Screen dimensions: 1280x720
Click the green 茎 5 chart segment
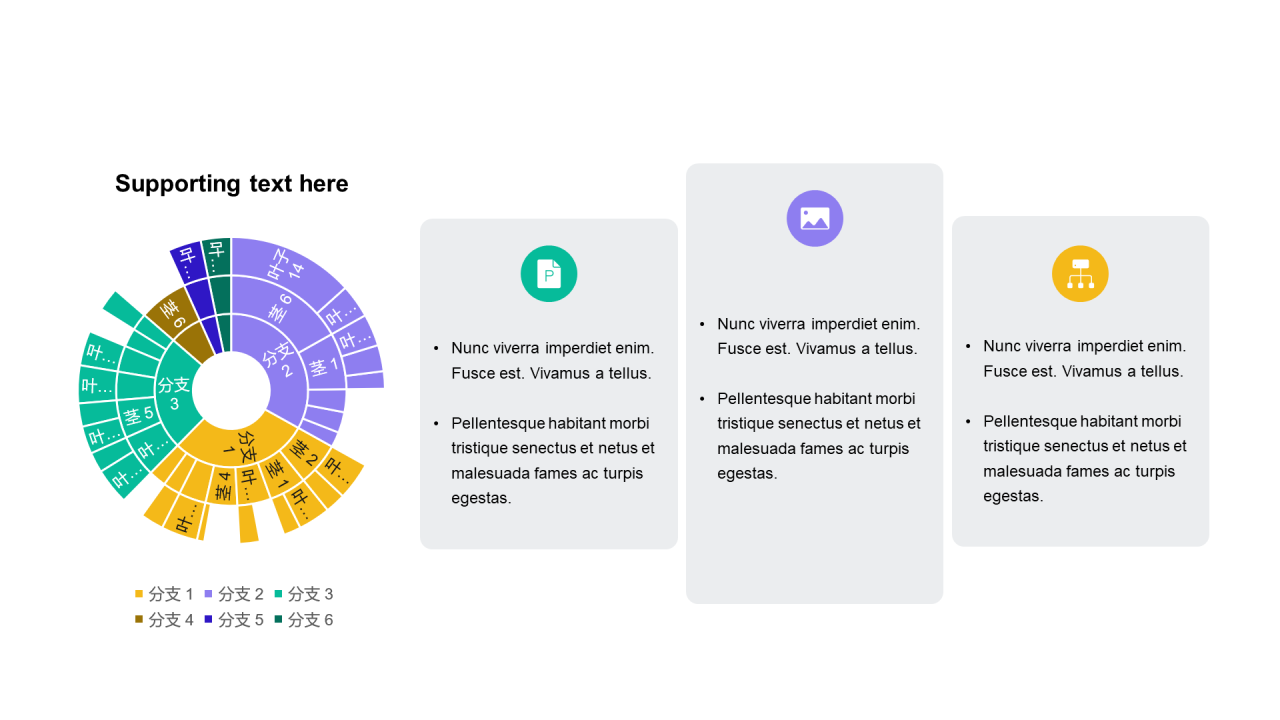(x=137, y=414)
